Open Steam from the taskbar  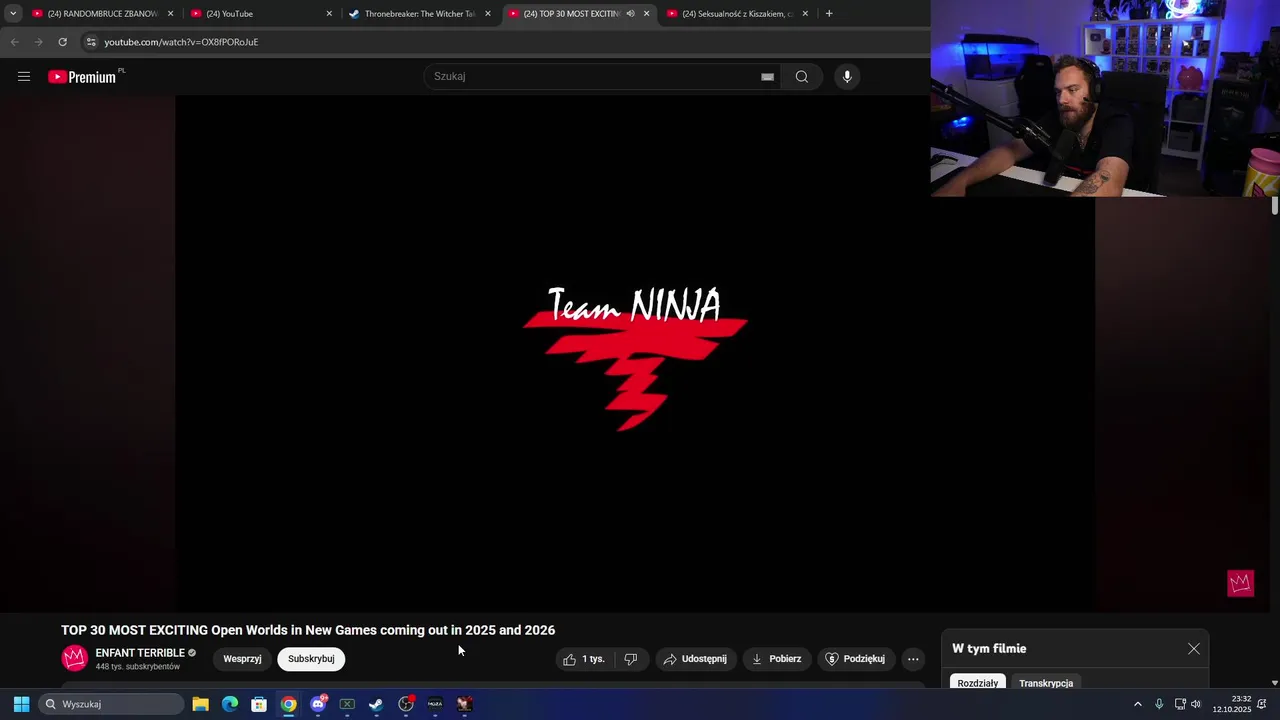[376, 704]
